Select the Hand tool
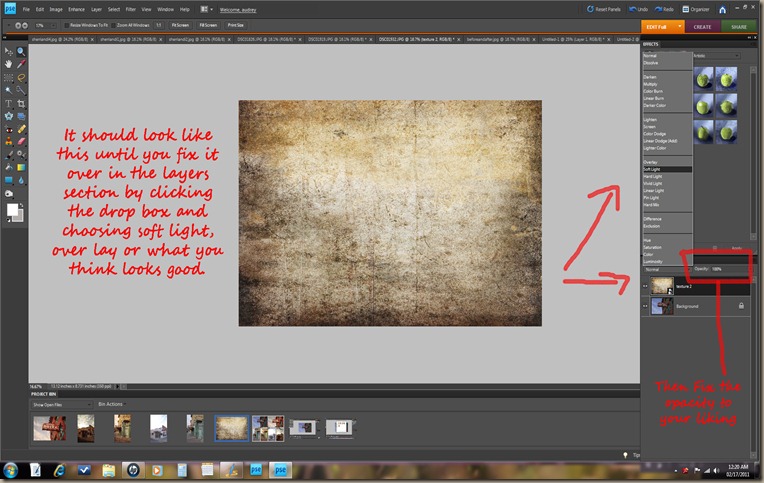 (x=9, y=64)
